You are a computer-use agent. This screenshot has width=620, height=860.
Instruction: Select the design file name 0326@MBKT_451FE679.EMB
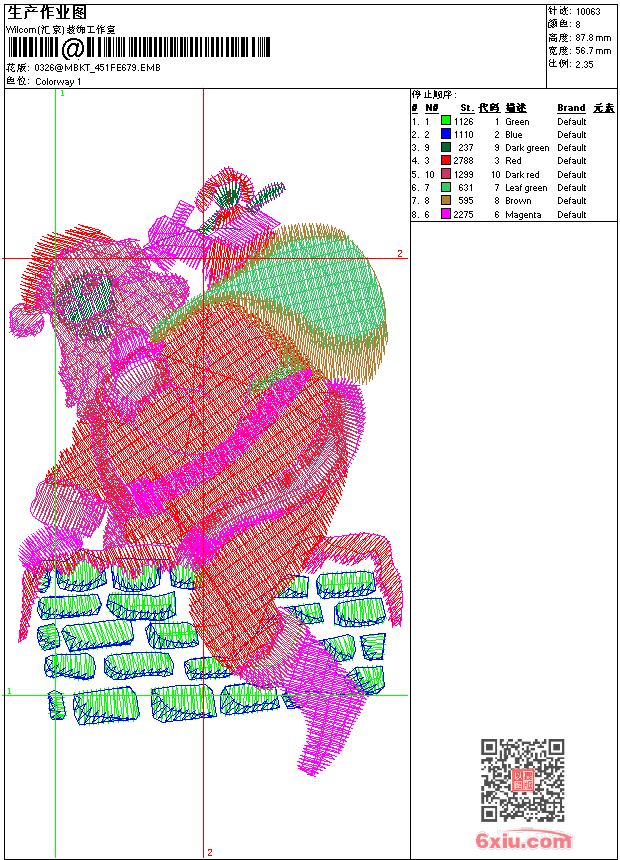click(x=97, y=67)
